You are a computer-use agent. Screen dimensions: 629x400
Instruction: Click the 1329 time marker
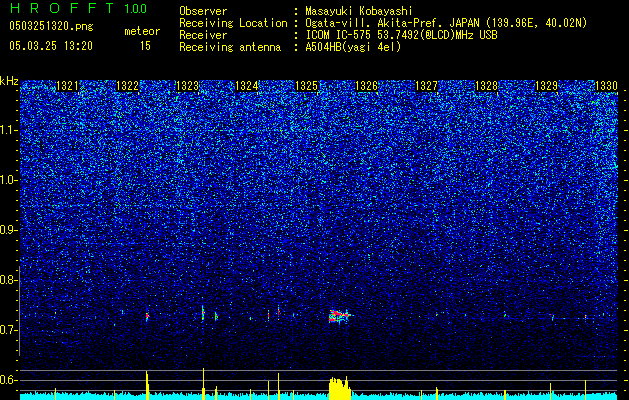pos(546,86)
